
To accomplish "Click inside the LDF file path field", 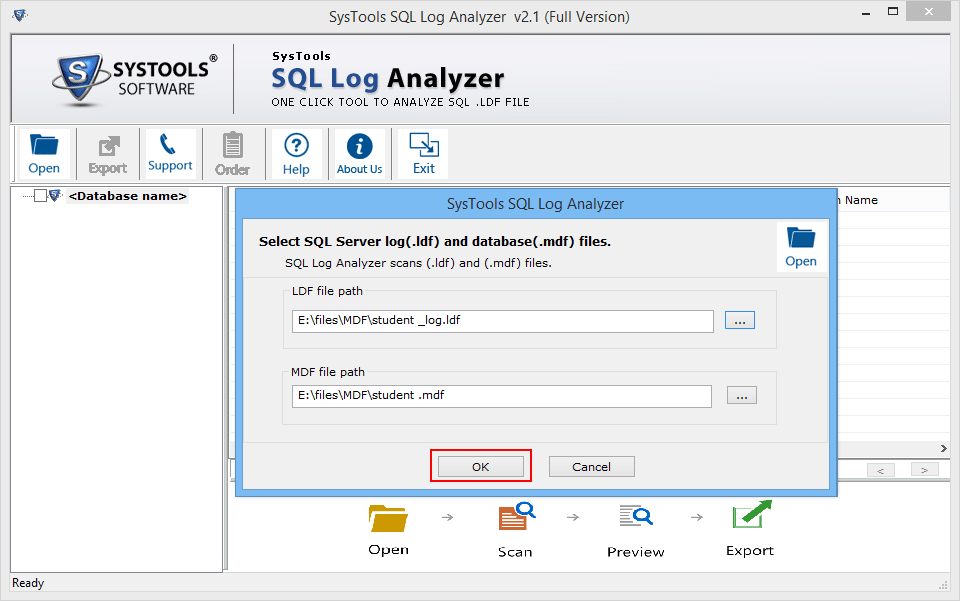I will point(500,321).
